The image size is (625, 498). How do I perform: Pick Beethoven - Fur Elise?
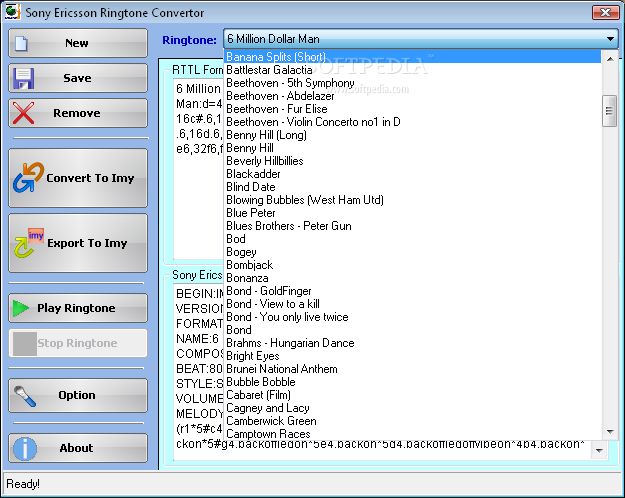click(x=412, y=109)
